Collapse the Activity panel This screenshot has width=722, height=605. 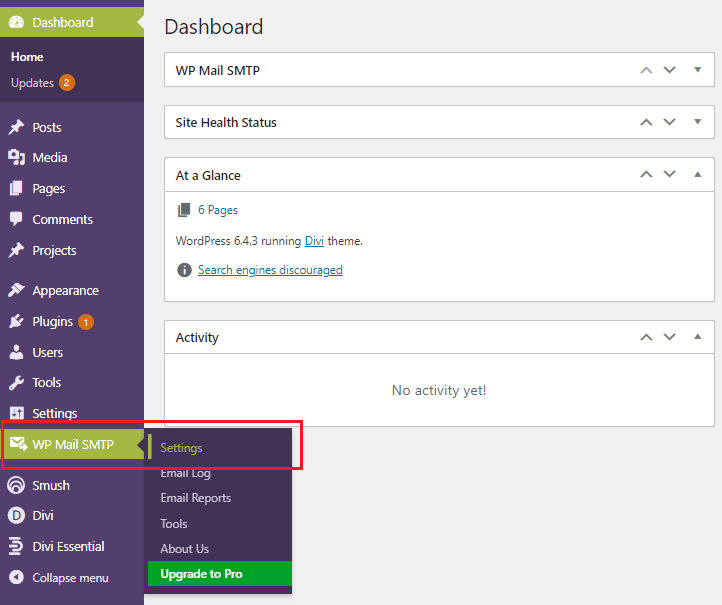click(698, 337)
